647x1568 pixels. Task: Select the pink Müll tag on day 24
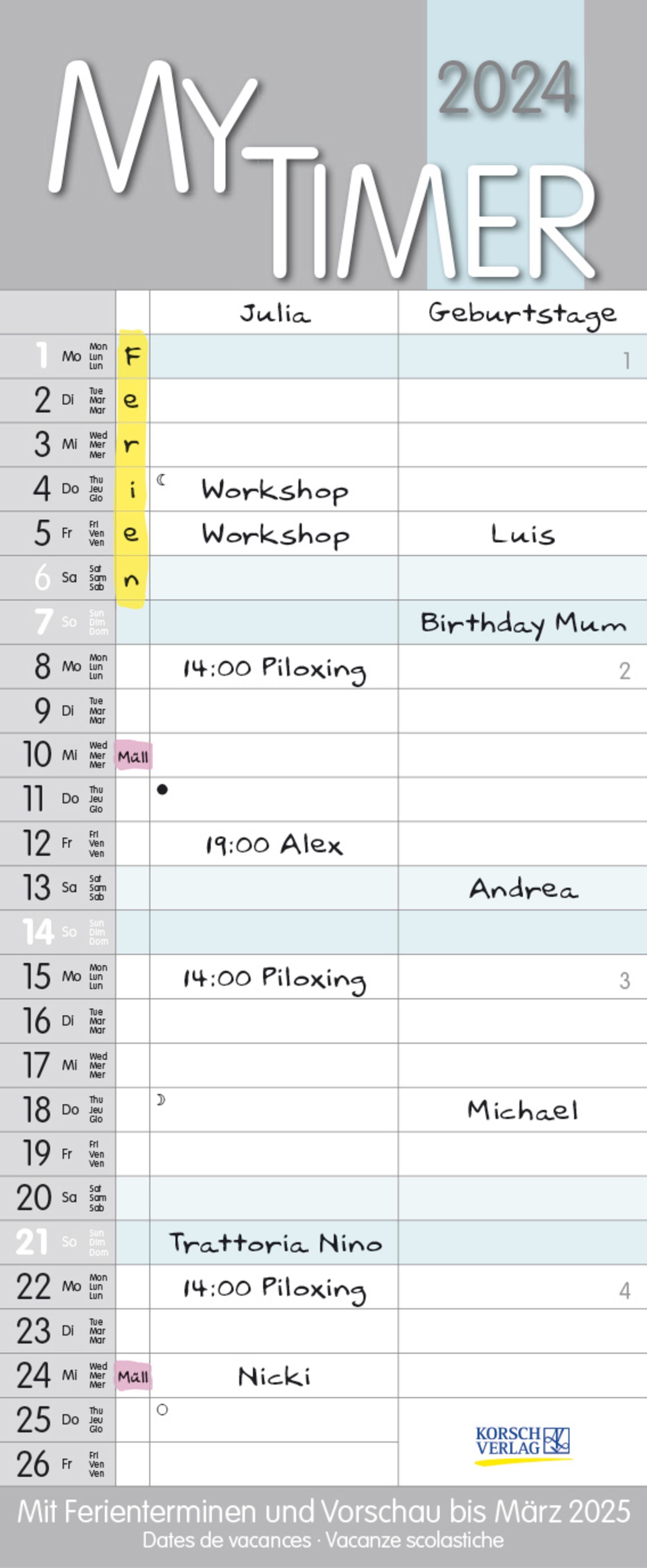(x=133, y=1377)
